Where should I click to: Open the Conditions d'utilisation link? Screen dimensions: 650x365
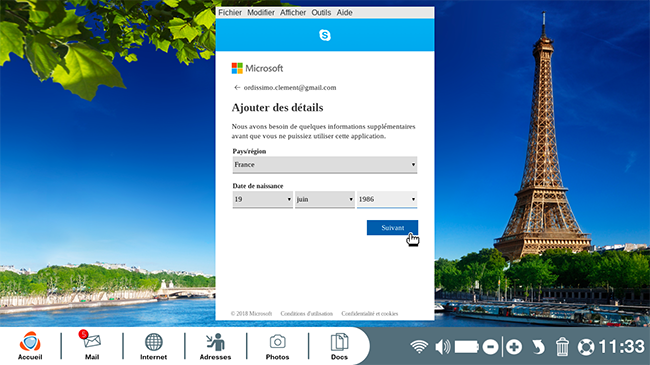coord(306,314)
